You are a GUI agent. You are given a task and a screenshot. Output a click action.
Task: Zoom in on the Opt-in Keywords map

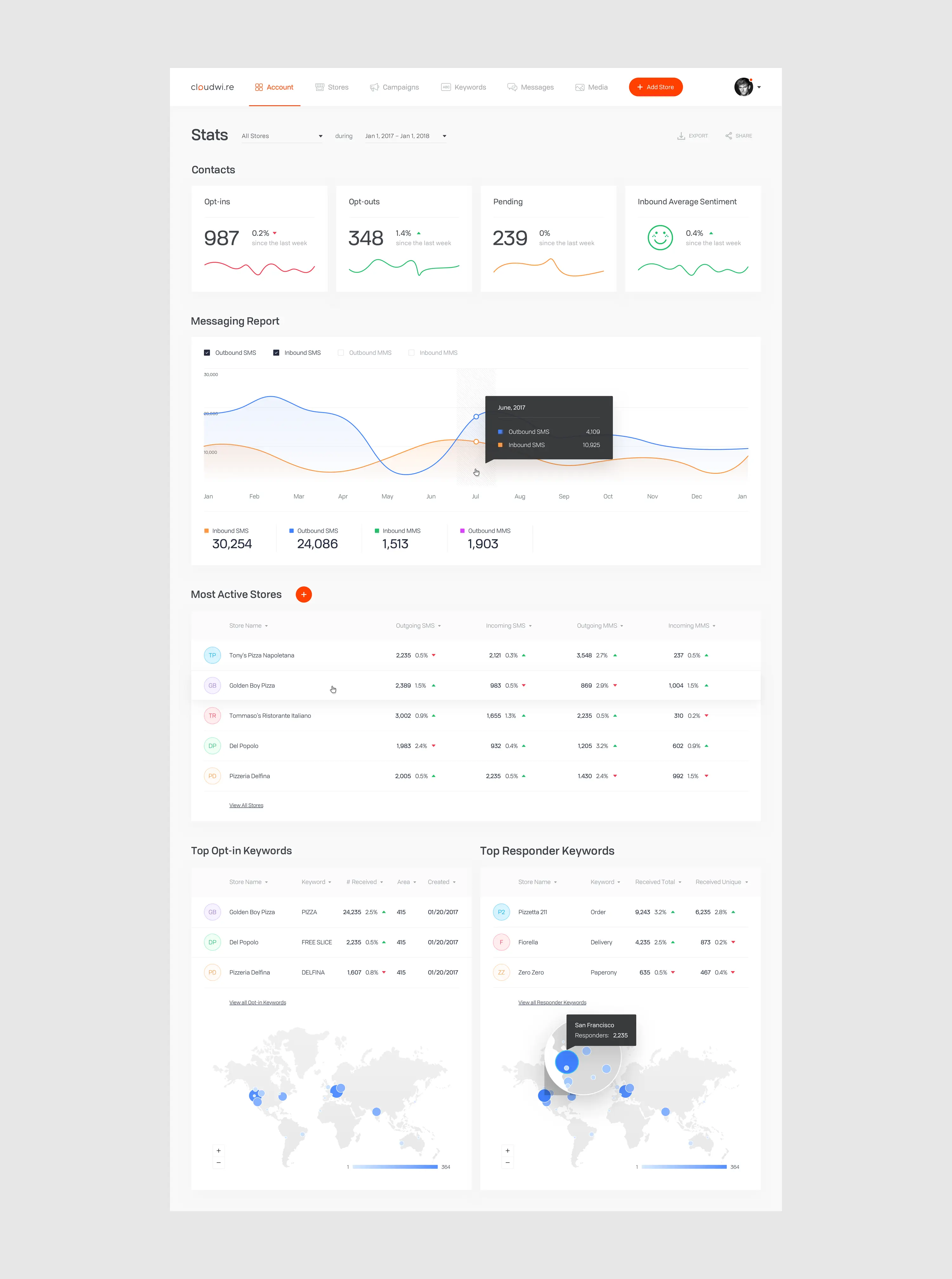point(218,1151)
